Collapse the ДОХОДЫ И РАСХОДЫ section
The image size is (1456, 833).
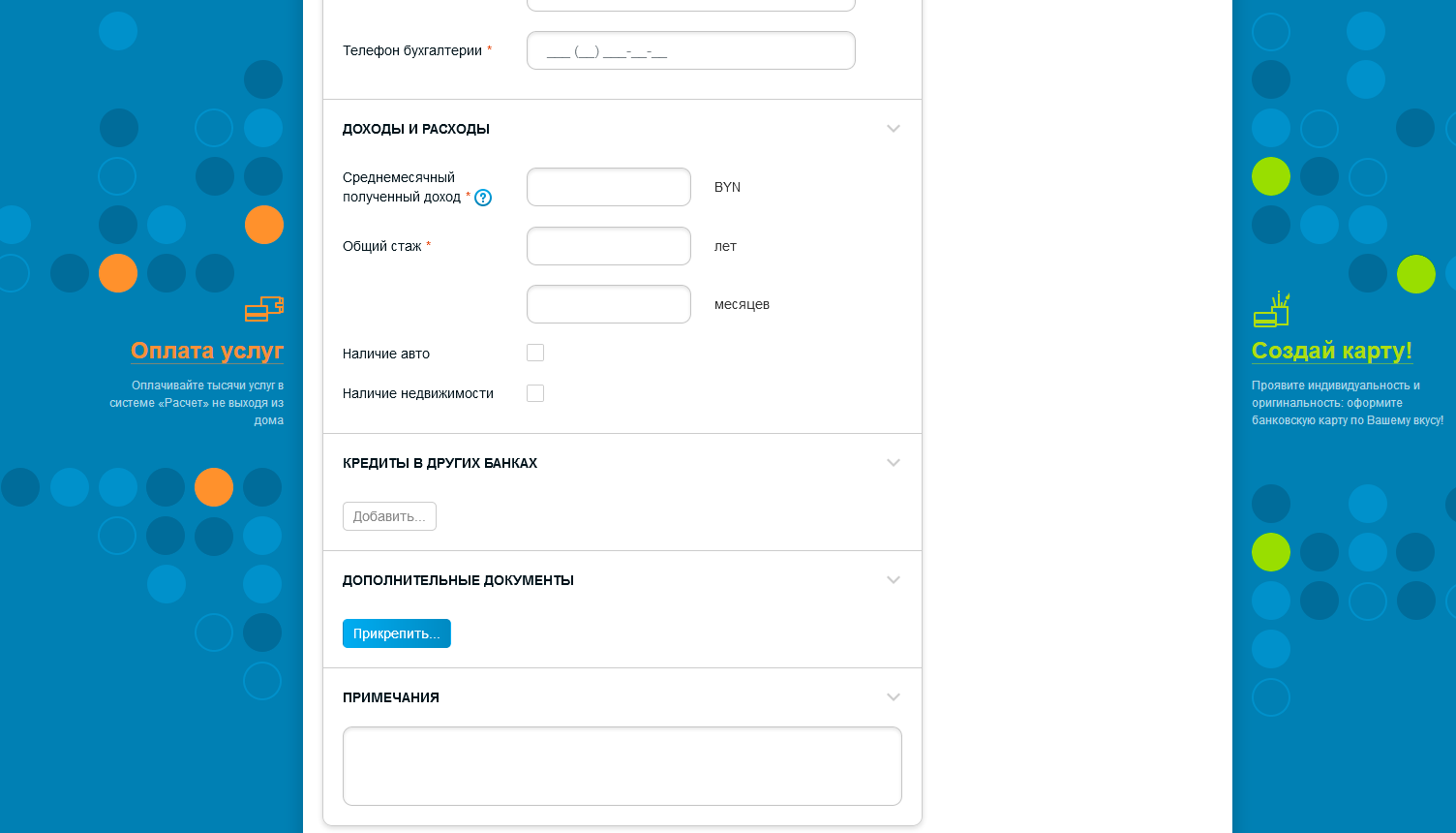pyautogui.click(x=894, y=129)
